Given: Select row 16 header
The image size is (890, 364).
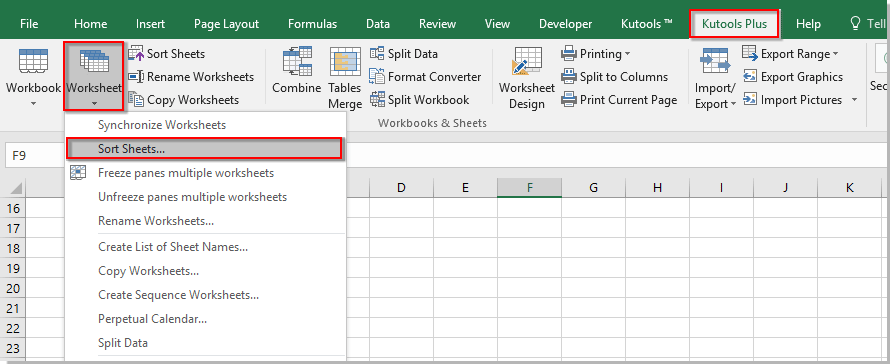Looking at the screenshot, I should coord(13,209).
